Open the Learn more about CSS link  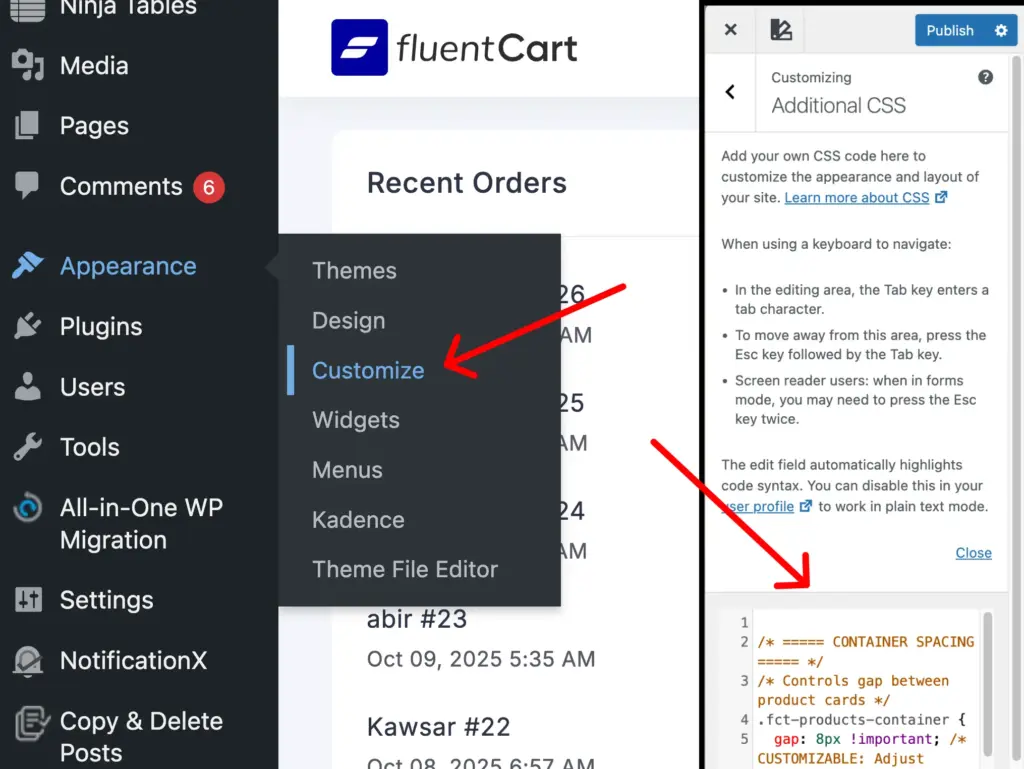click(x=857, y=197)
